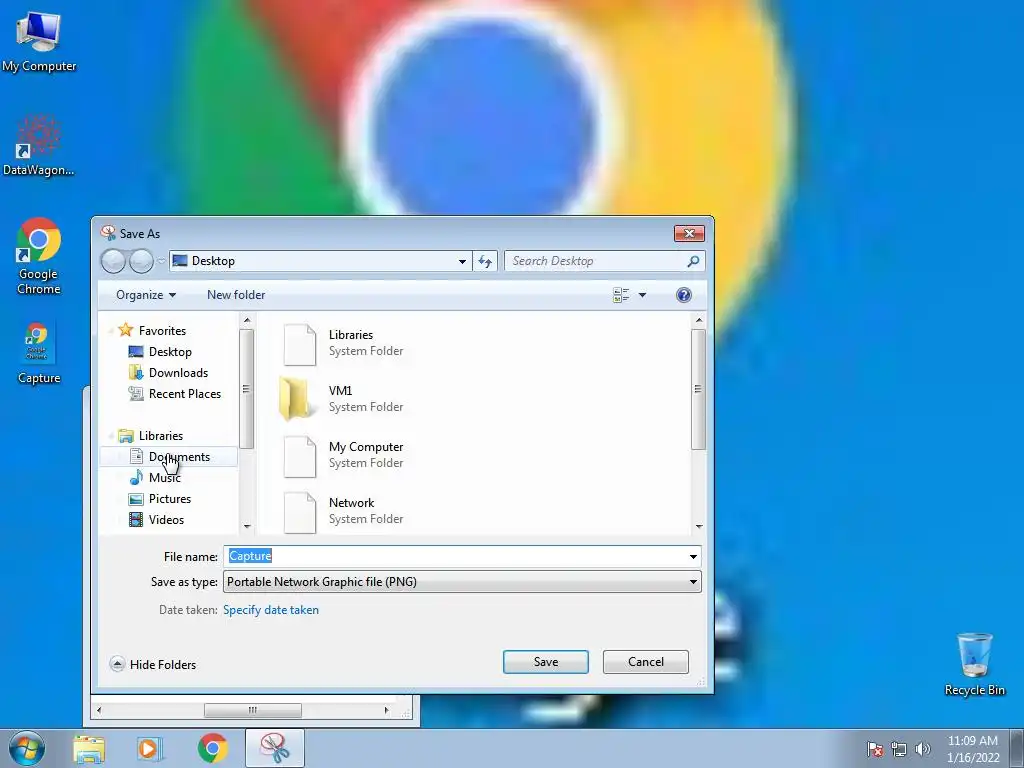Open Windows Explorer from taskbar
1024x768 pixels.
(89, 749)
